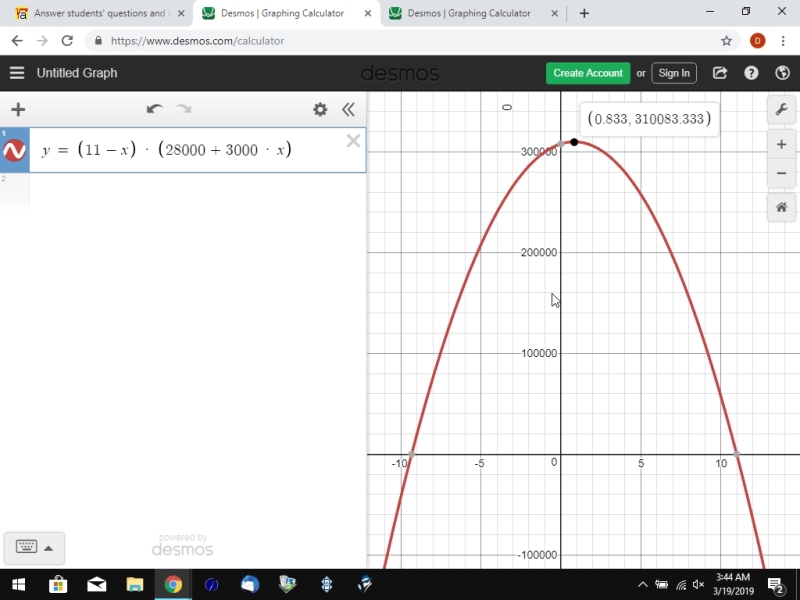
Task: Click the Sign In button
Action: [x=674, y=73]
